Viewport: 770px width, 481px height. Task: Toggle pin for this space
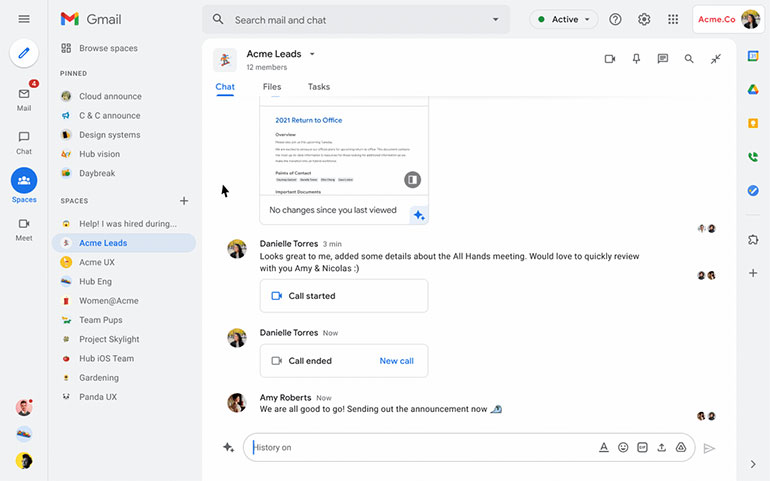pos(636,59)
